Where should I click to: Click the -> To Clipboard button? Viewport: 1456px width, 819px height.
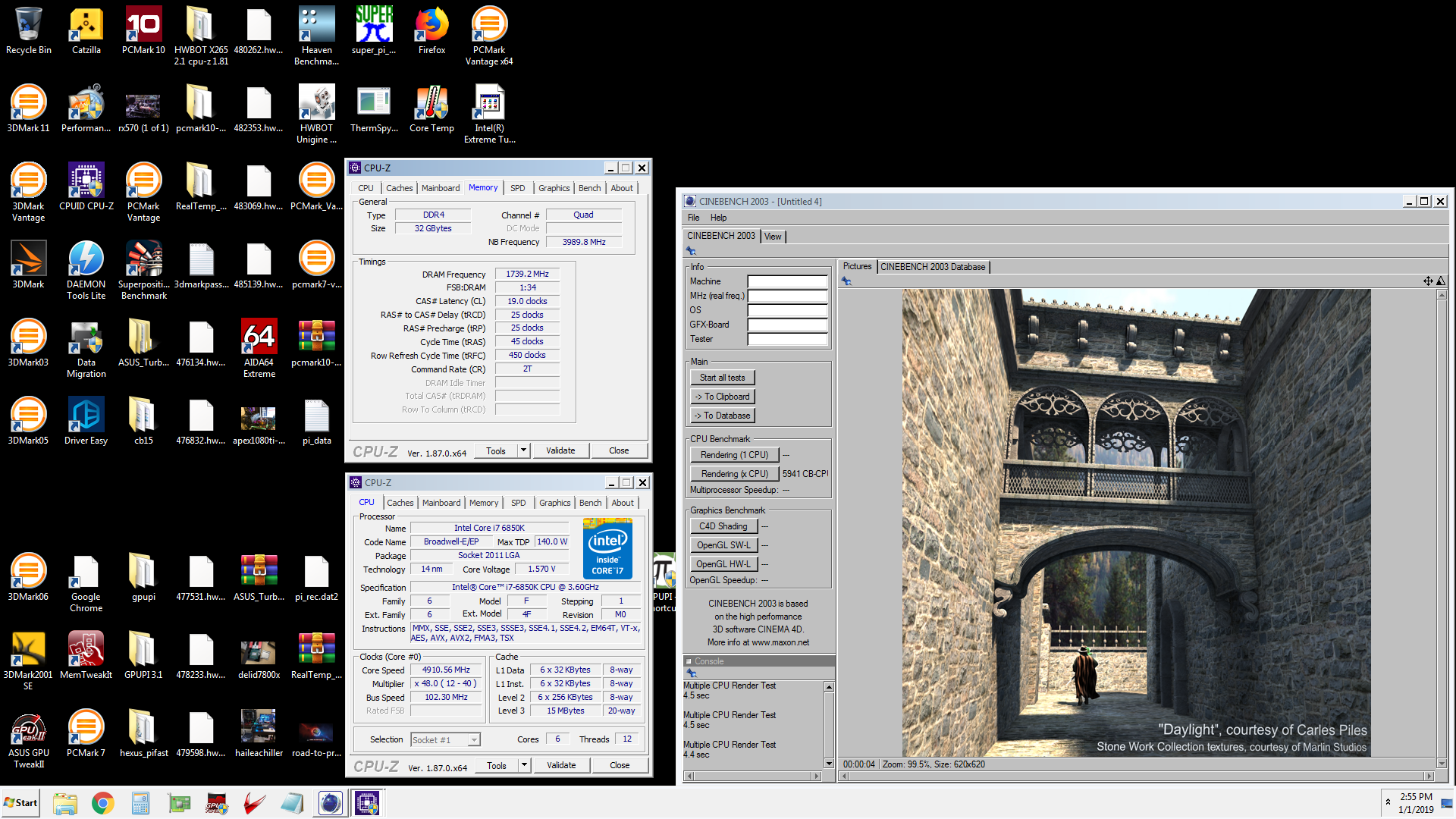722,397
